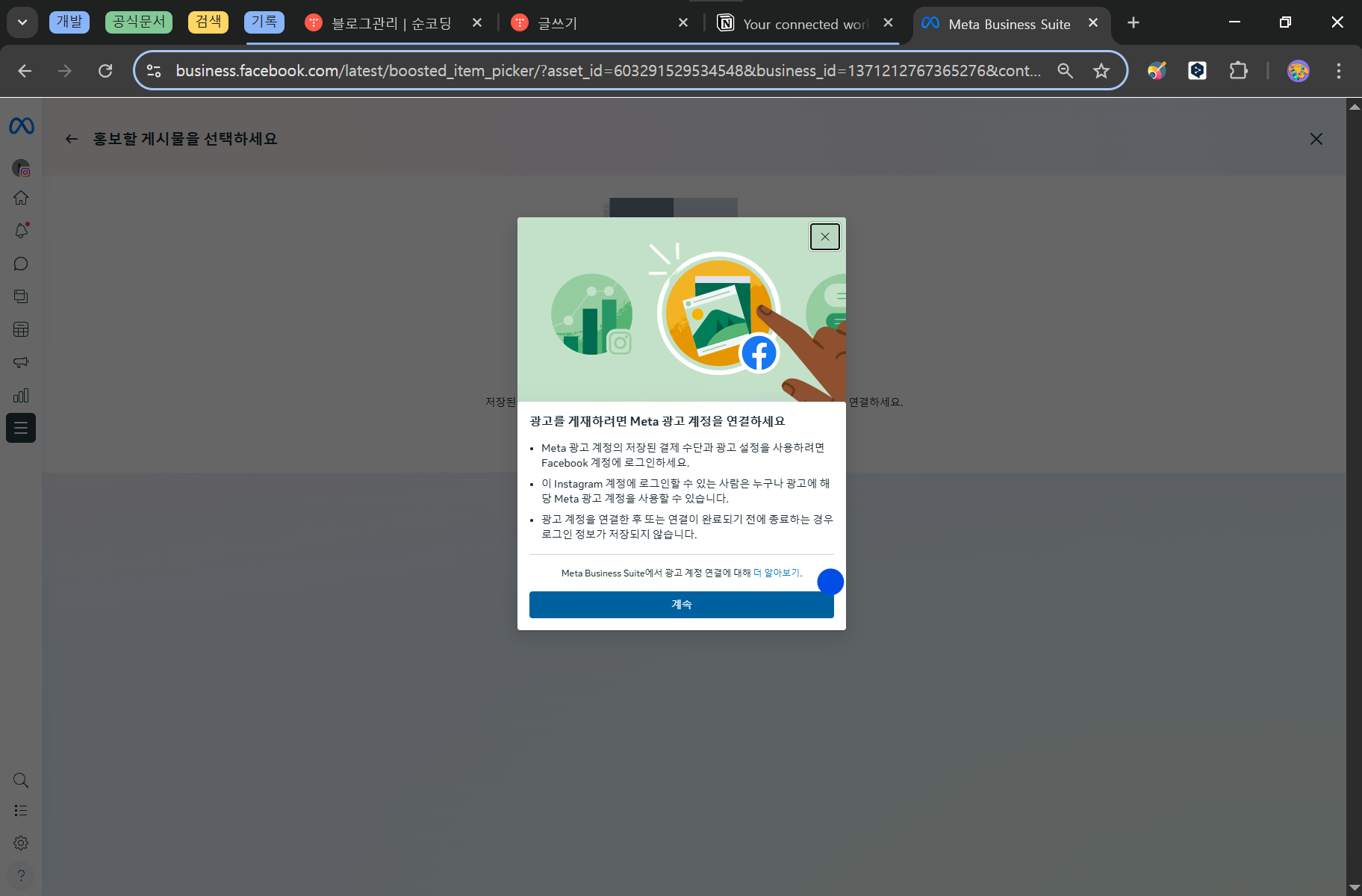Switch to the 글쓰기 tab

coord(597,23)
